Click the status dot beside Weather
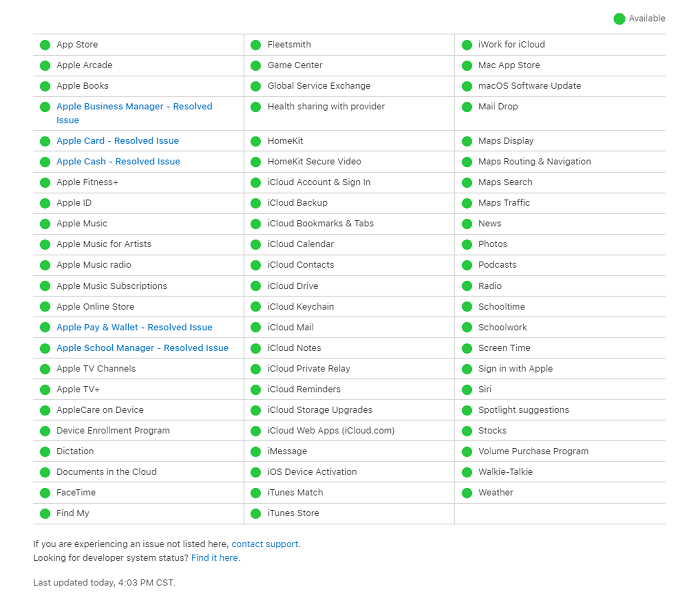Viewport: 700px width, 598px height. [467, 493]
